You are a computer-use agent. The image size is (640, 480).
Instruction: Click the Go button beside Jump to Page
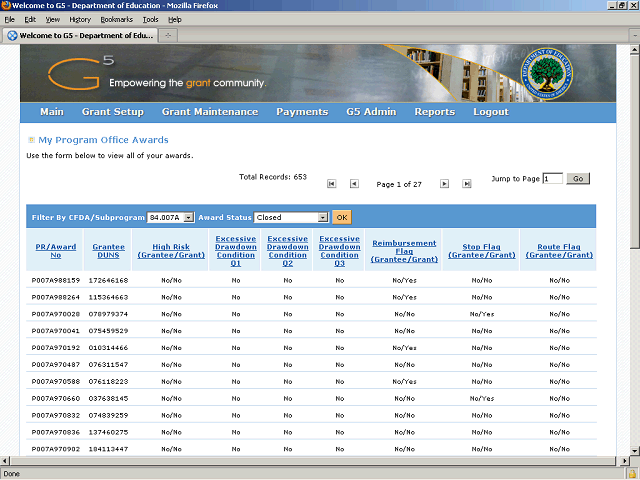(578, 178)
